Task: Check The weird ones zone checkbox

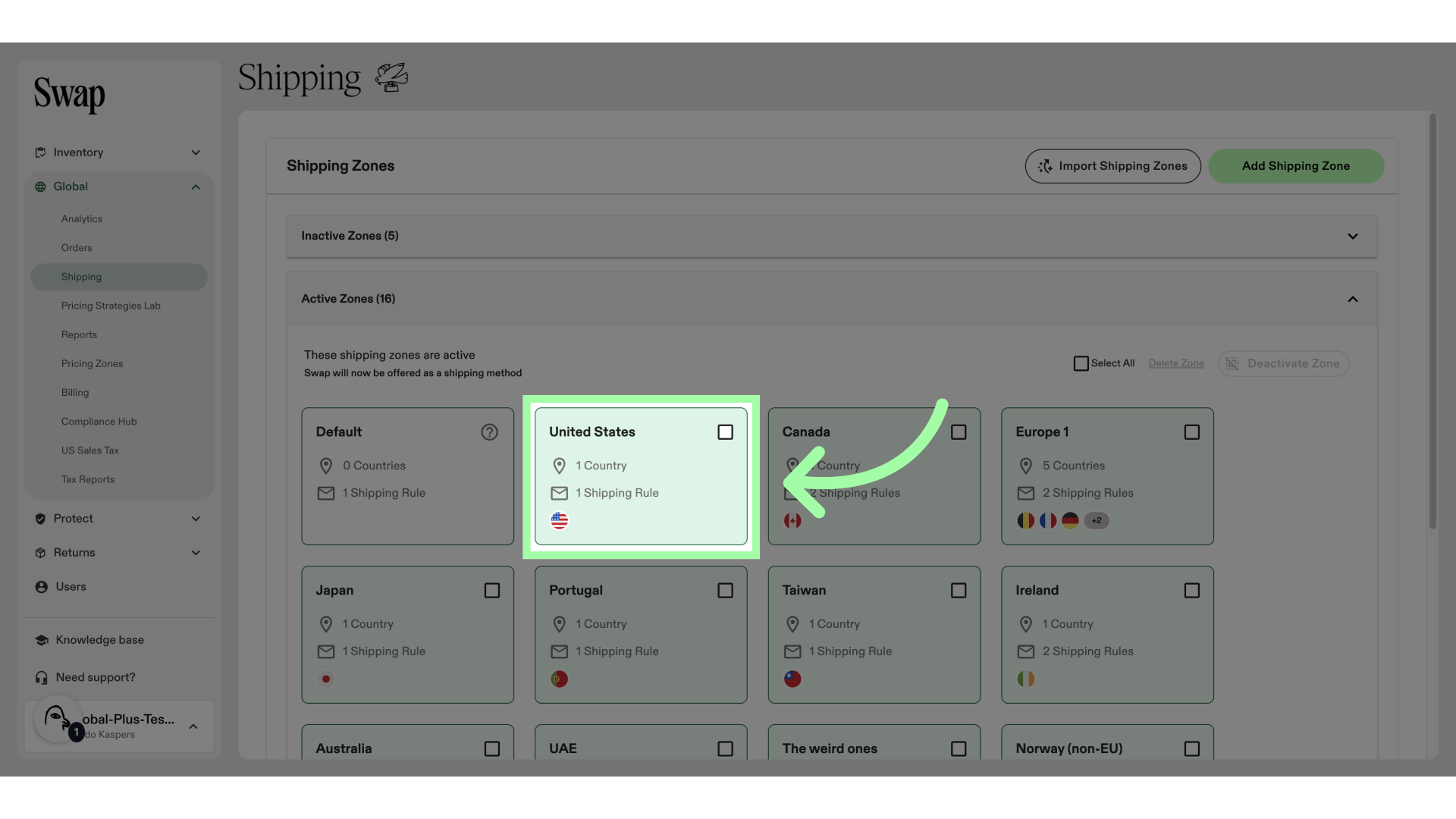Action: (959, 749)
